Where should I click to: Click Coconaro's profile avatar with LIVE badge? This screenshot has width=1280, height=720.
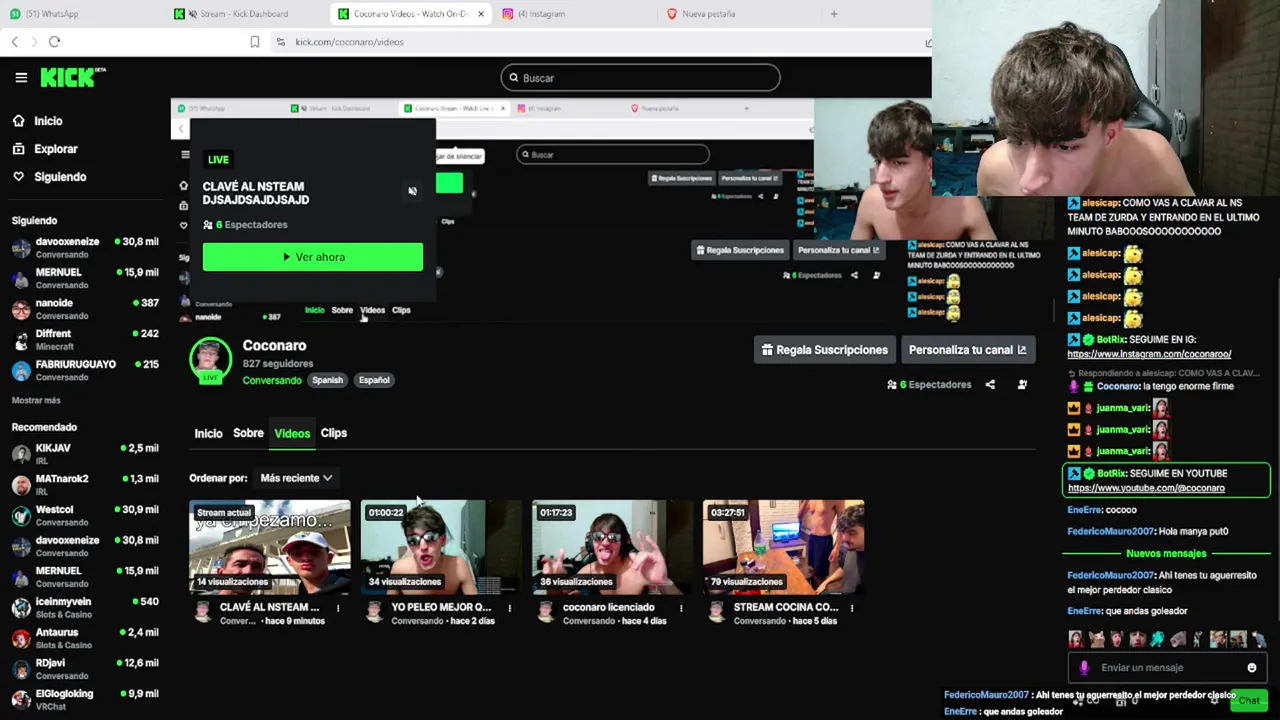(x=210, y=361)
